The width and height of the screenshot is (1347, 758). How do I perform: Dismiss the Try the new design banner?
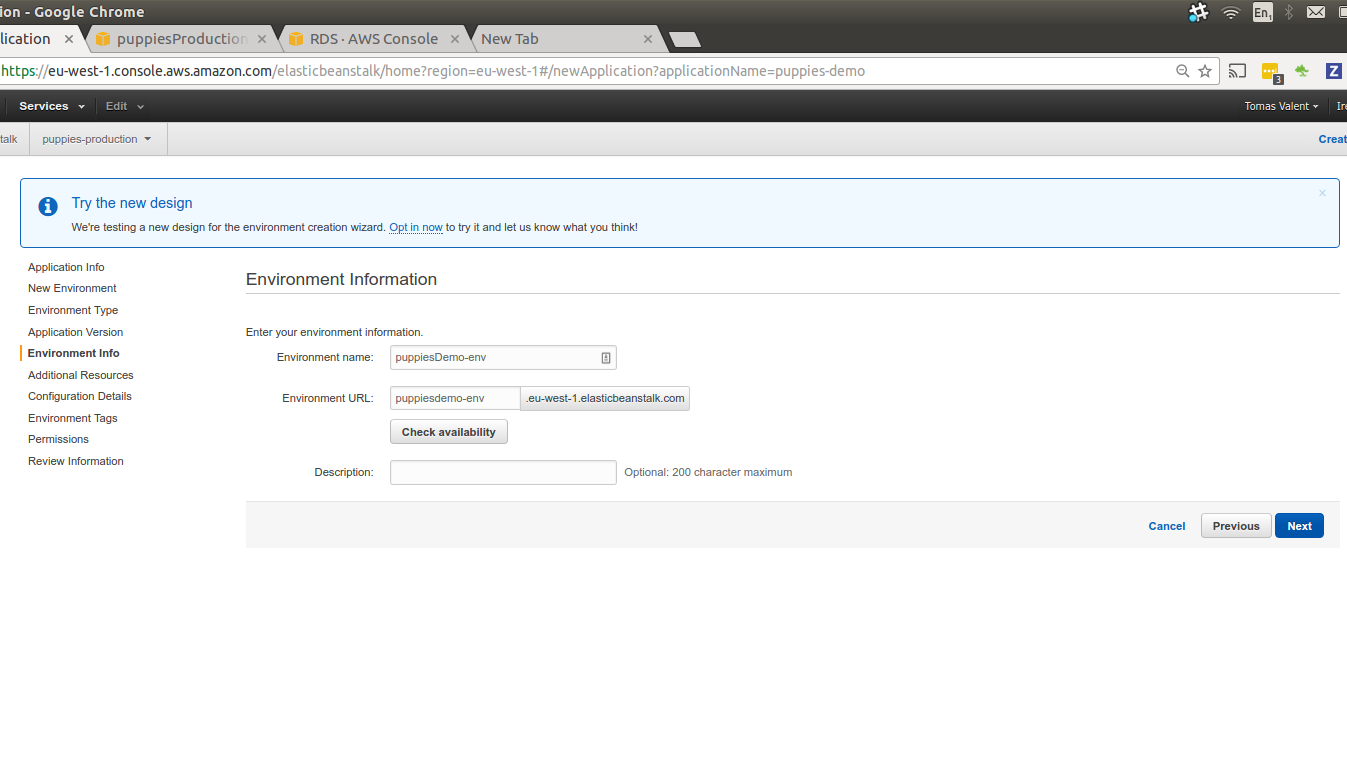1322,193
